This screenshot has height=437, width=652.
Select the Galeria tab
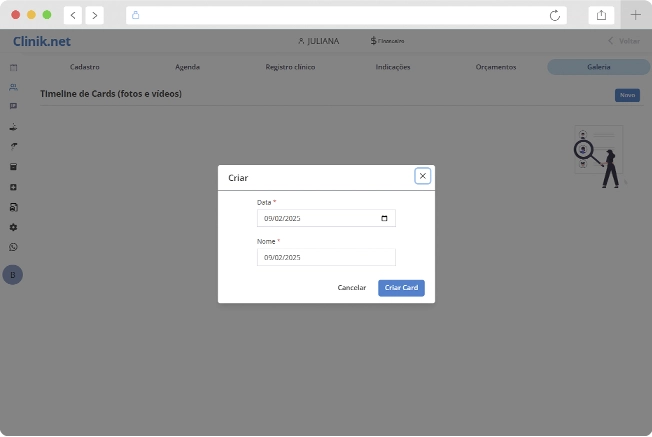pos(598,67)
